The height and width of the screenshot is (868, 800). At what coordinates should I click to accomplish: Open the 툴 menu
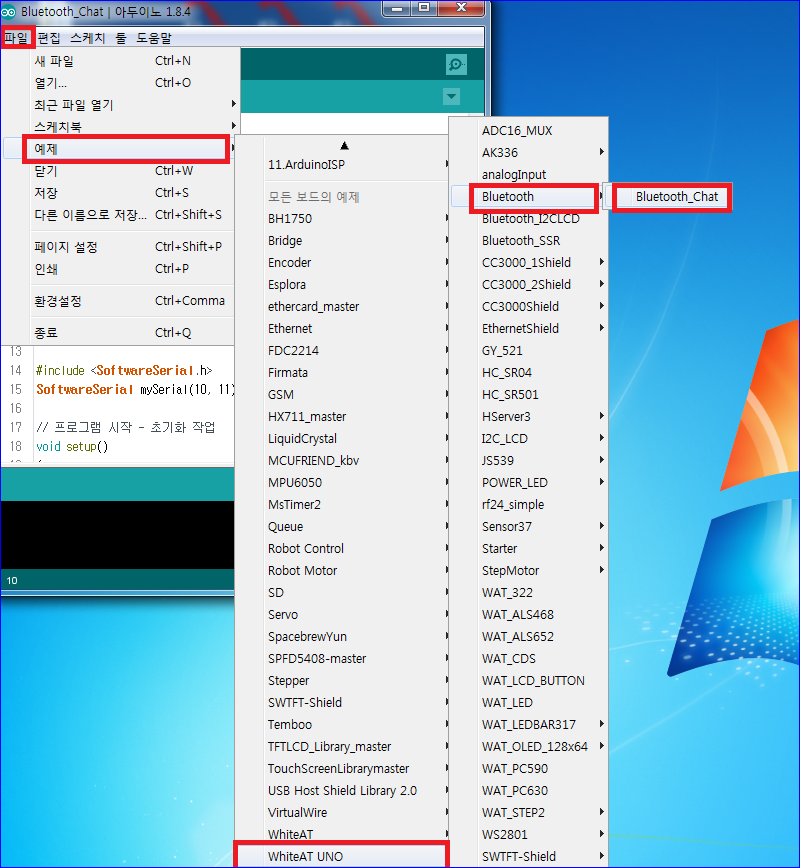pyautogui.click(x=121, y=38)
